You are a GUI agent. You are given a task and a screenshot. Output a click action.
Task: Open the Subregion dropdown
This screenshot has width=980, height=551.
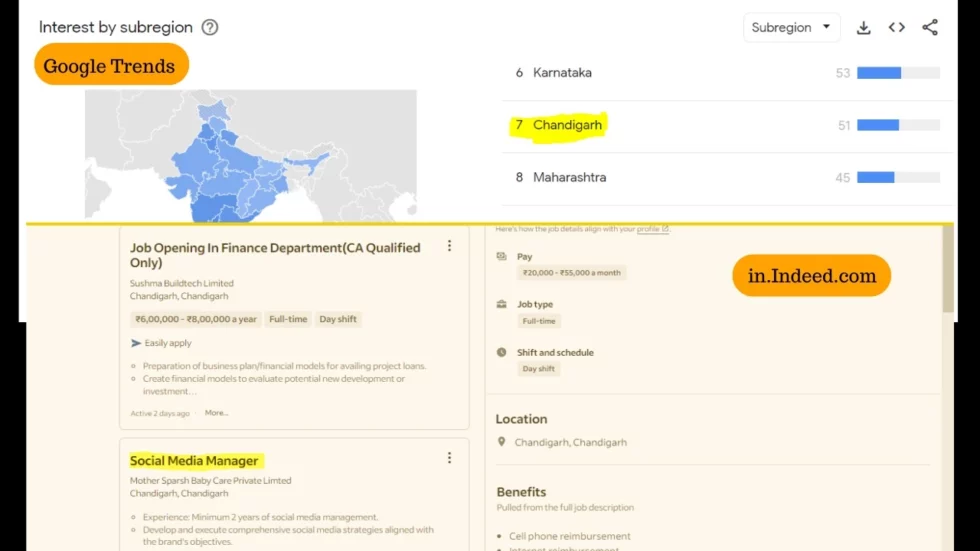791,27
